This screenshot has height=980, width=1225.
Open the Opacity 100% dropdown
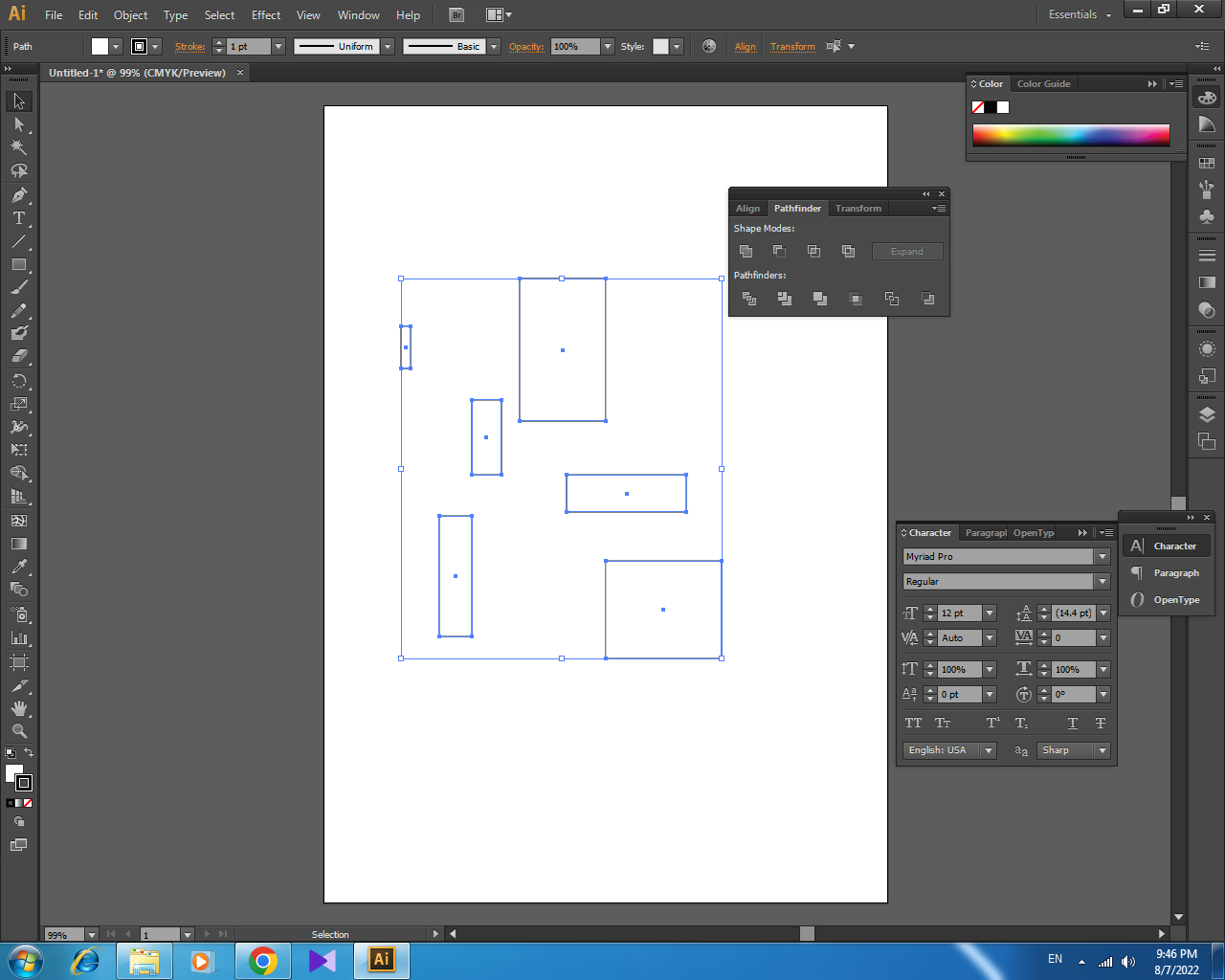[x=608, y=46]
